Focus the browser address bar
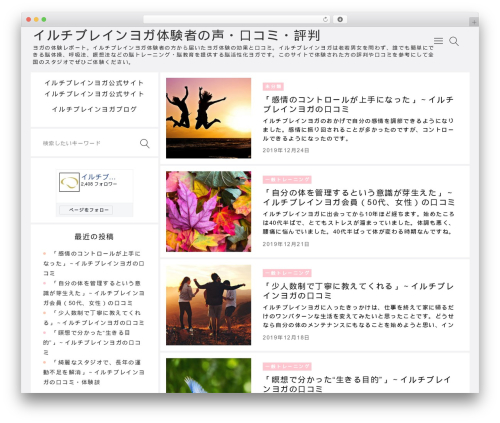Viewport: 500px width, 423px height. pos(236,19)
